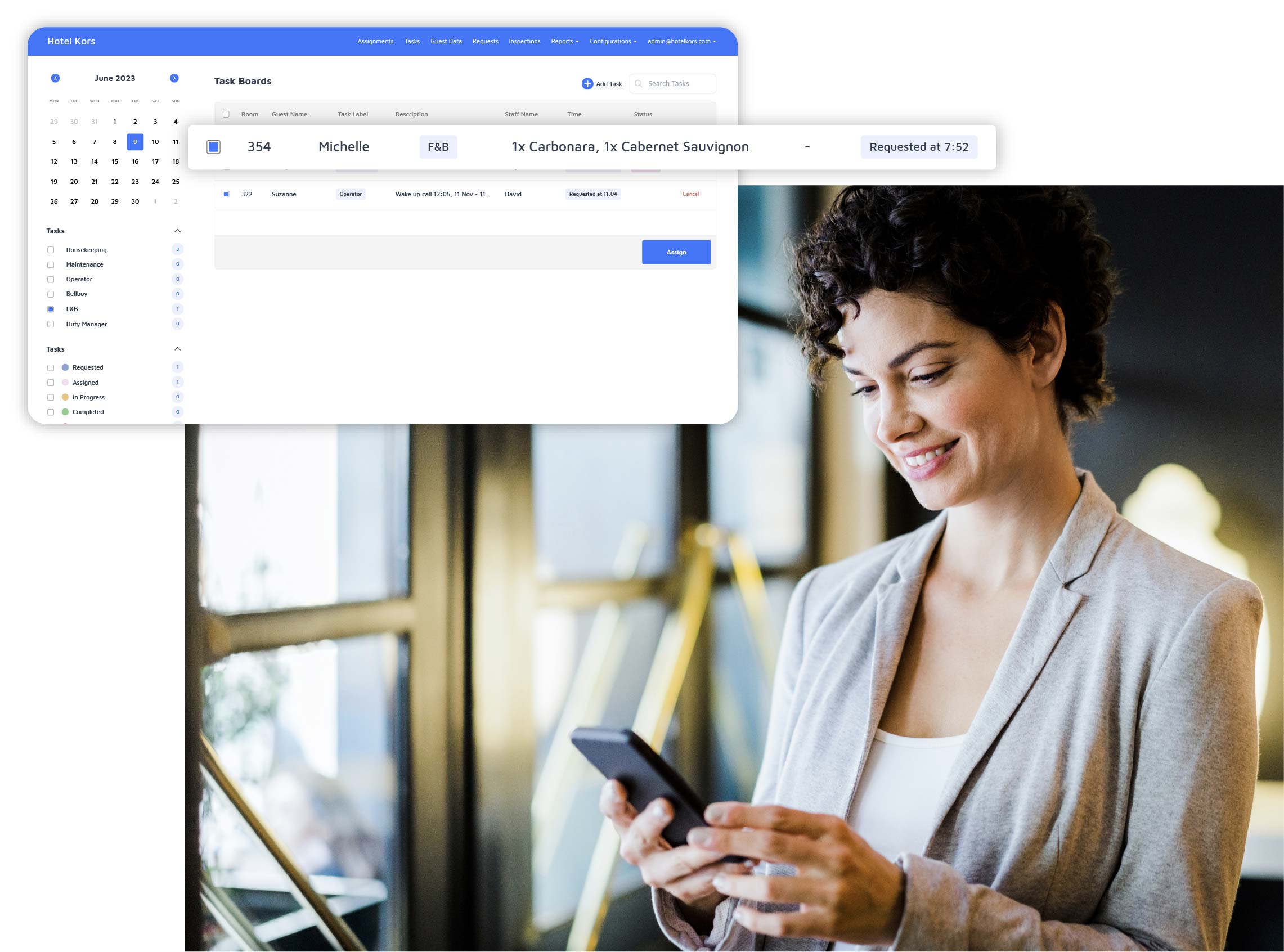
Task: Click the Reports dropdown menu
Action: pos(564,41)
